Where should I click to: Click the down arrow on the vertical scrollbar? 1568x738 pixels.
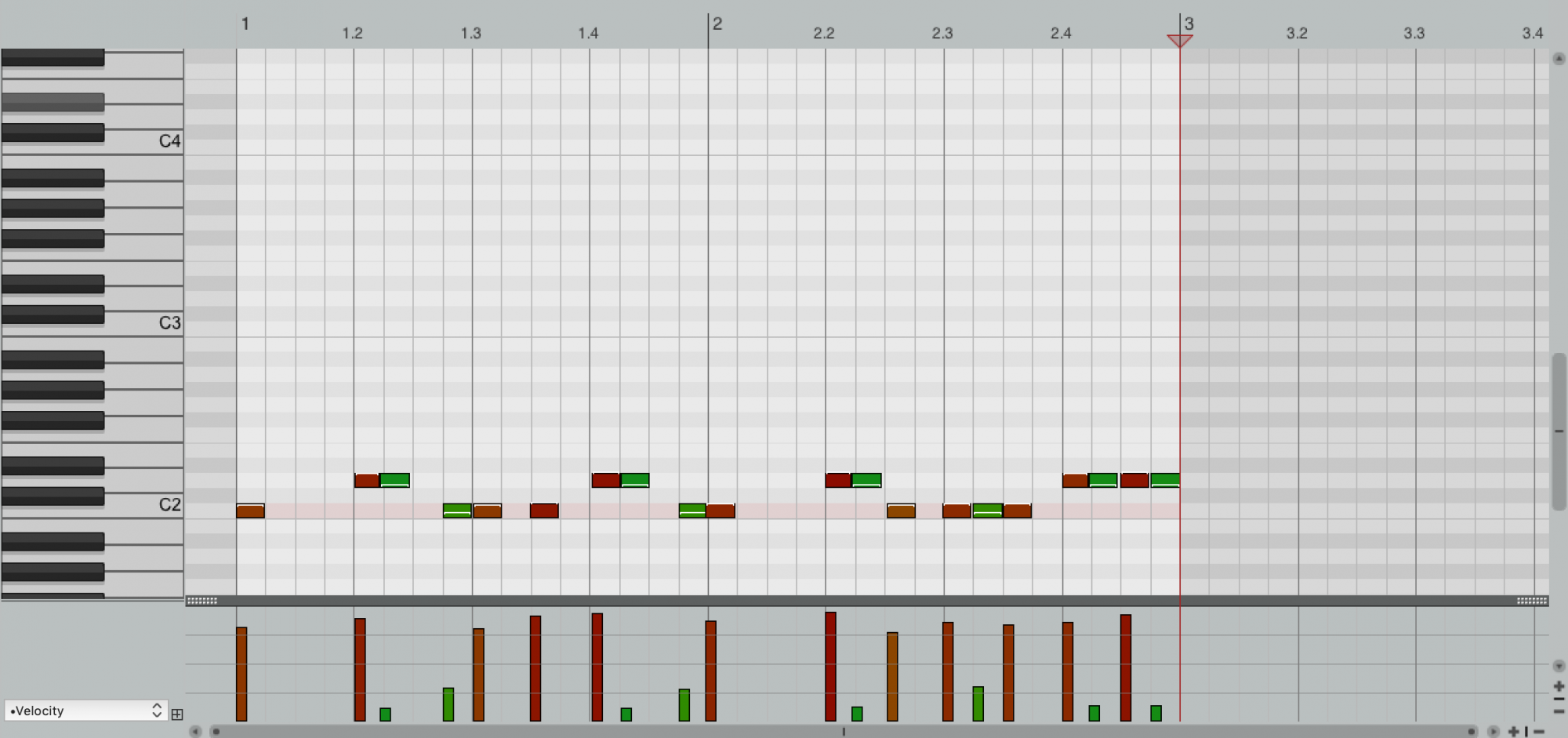point(1559,666)
